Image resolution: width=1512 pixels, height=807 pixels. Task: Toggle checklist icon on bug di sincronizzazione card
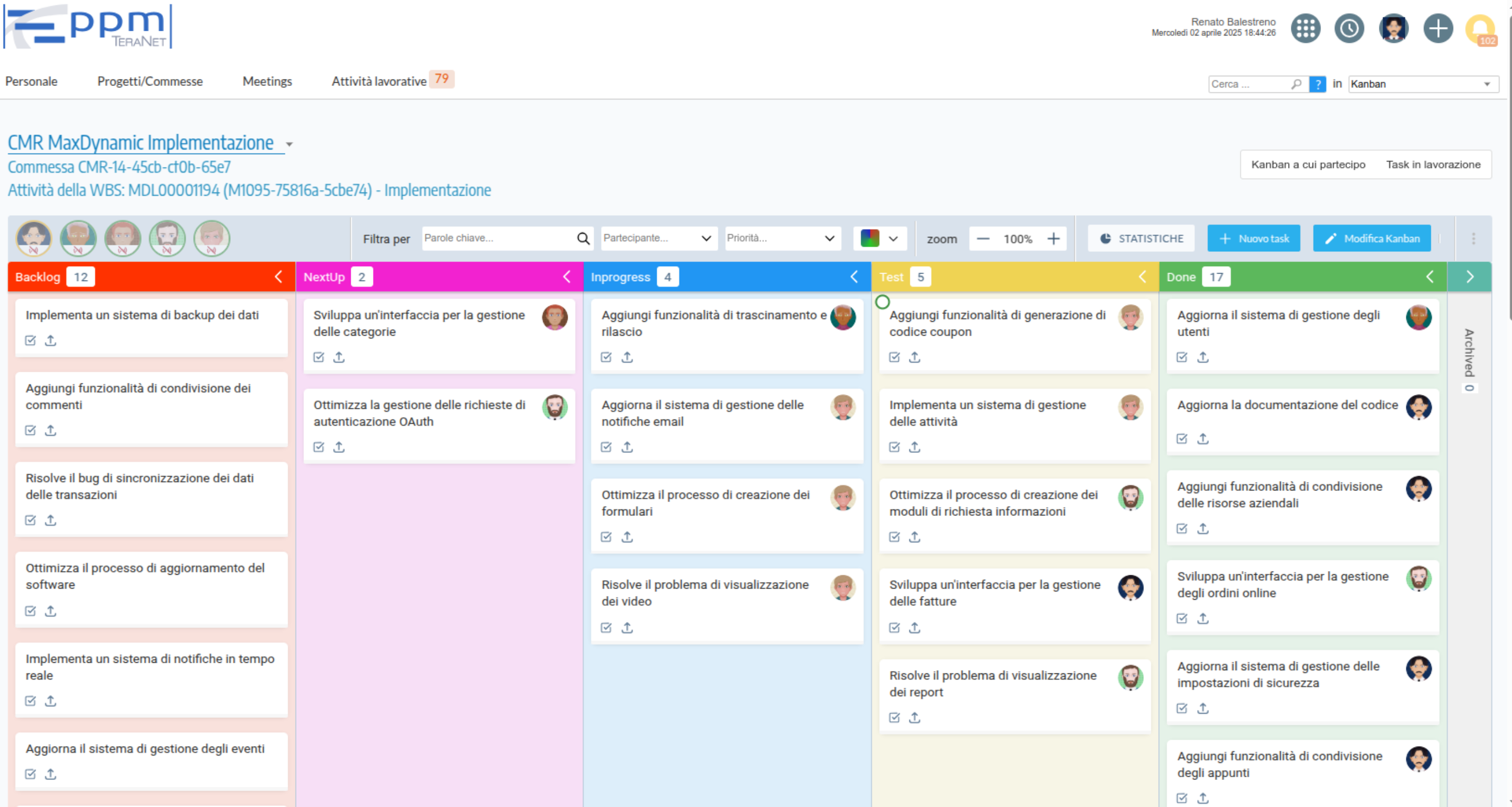(x=31, y=520)
